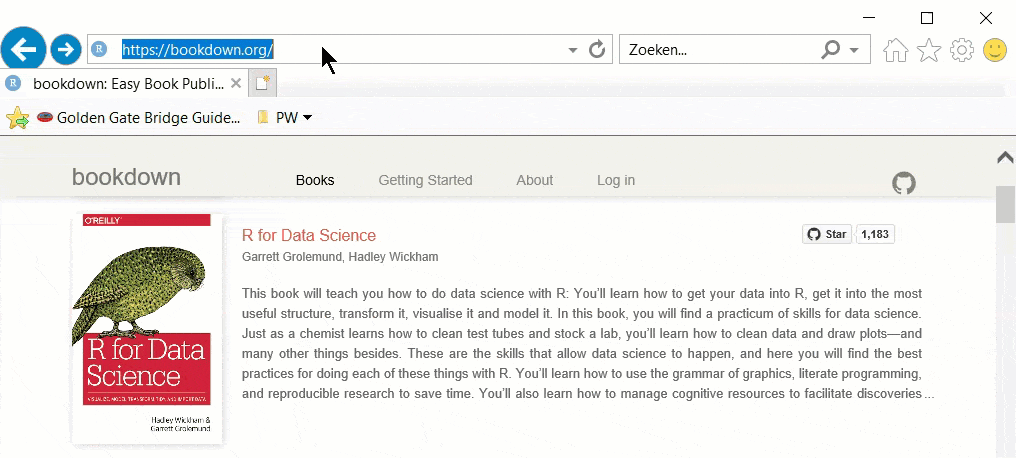This screenshot has width=1016, height=458.
Task: Click the GitHub Star button
Action: point(827,234)
